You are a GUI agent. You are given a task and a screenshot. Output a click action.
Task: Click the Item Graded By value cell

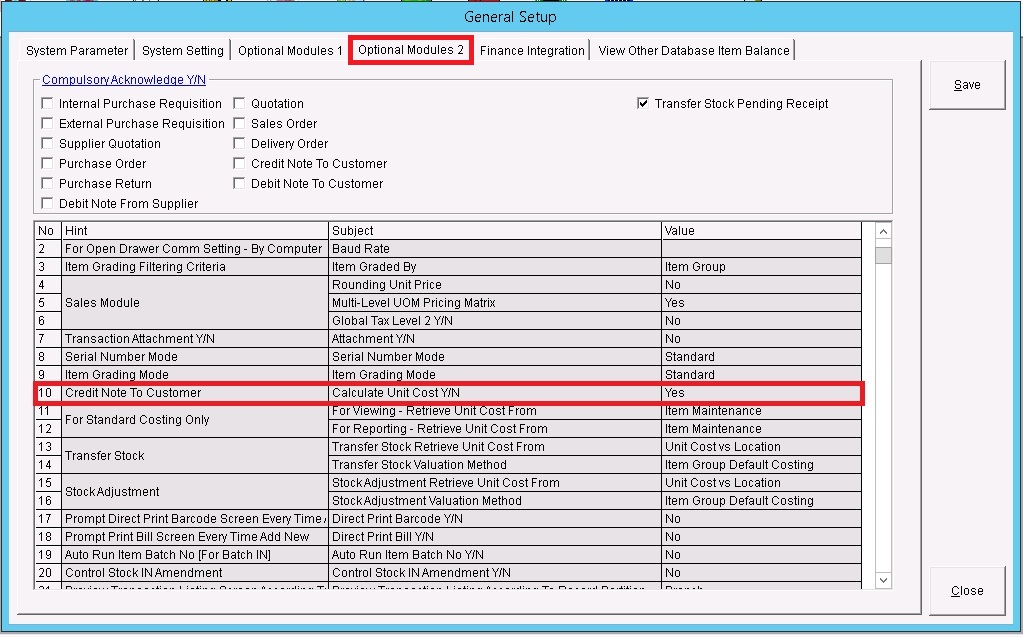760,267
